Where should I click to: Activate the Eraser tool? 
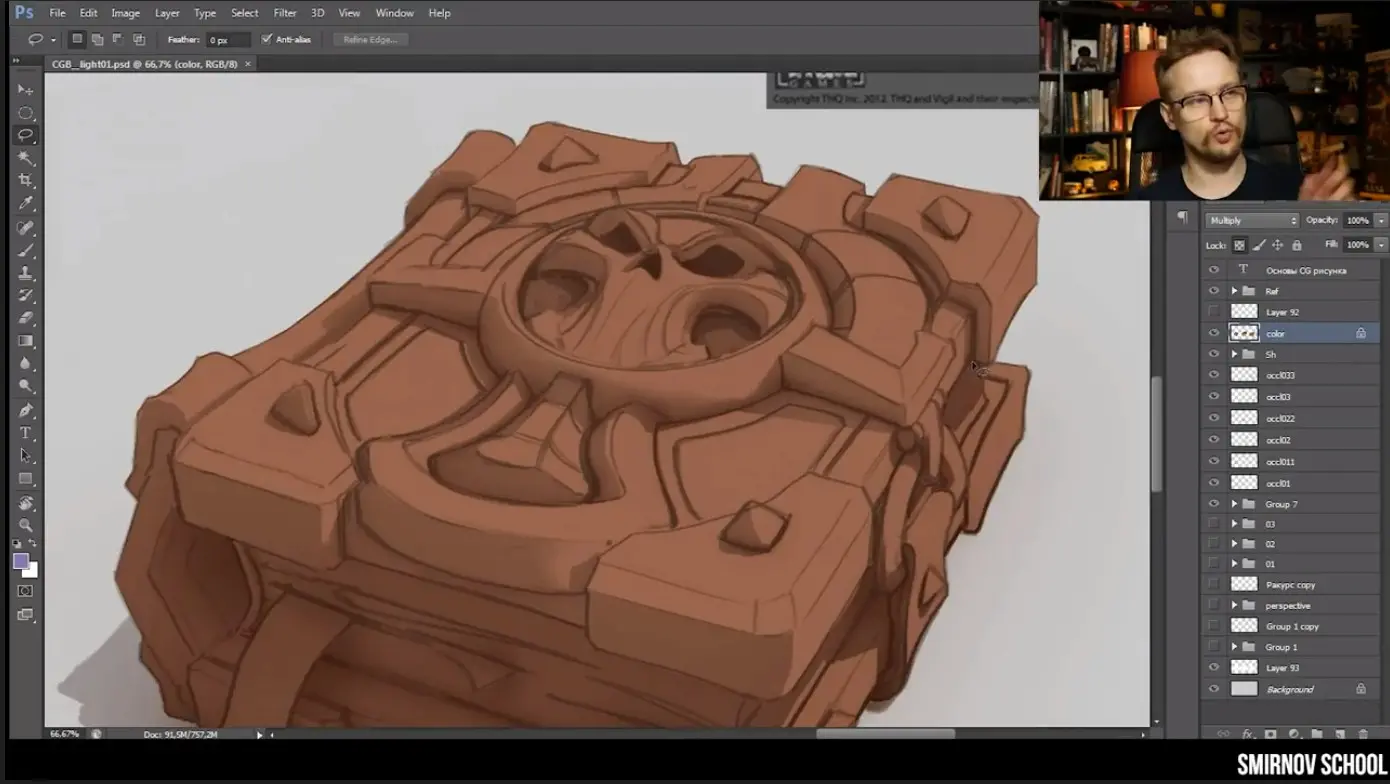coord(26,318)
